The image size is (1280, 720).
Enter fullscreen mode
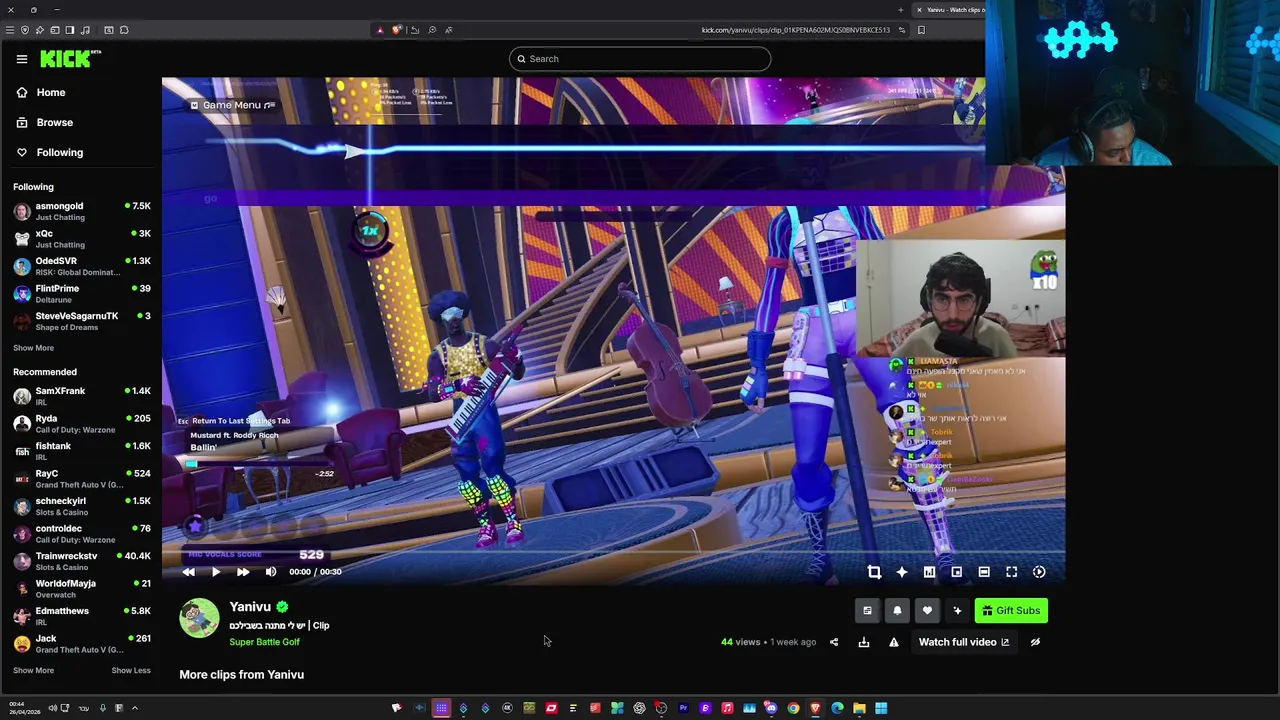pyautogui.click(x=1012, y=572)
